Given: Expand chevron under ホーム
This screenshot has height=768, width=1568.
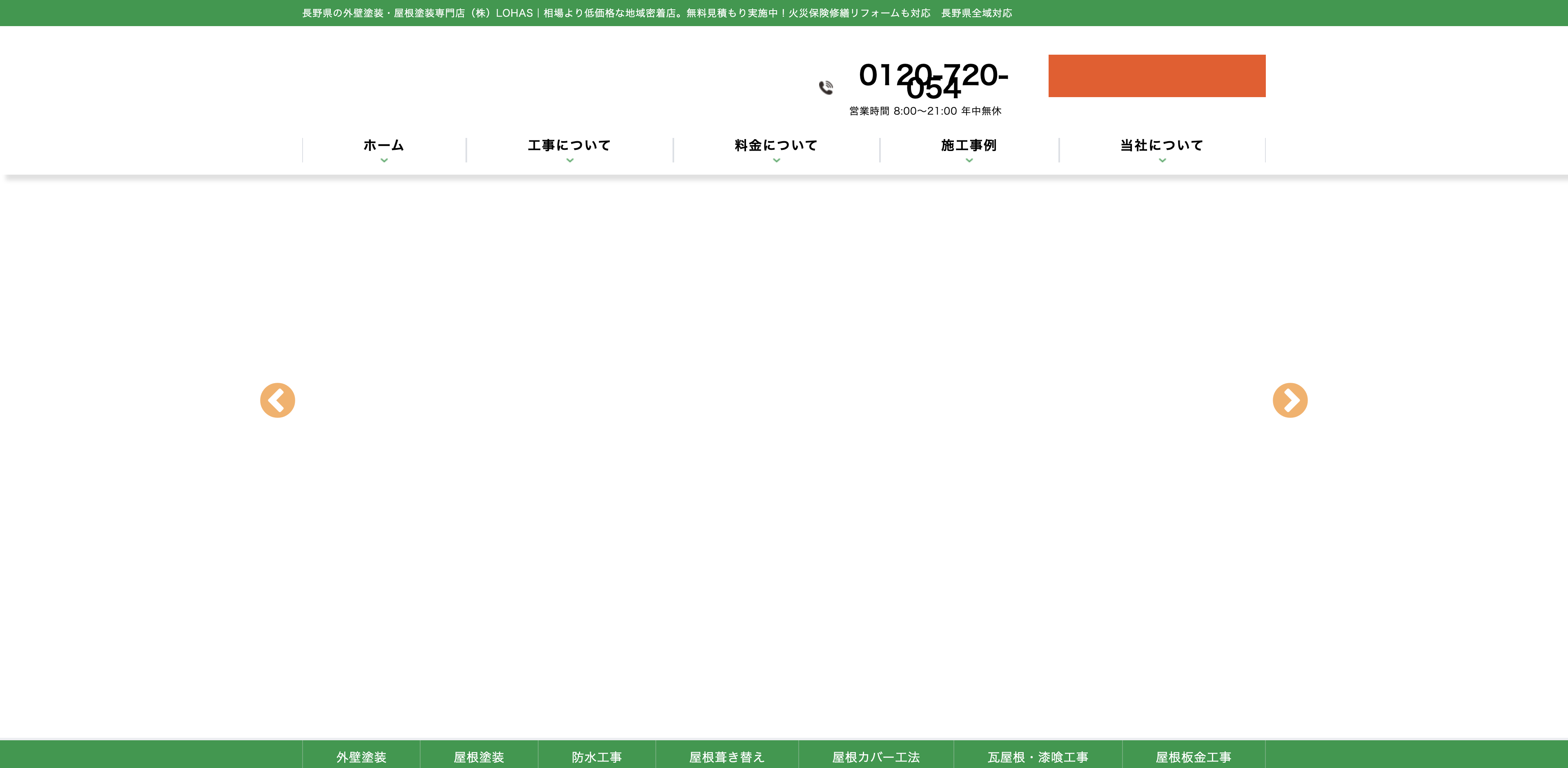Looking at the screenshot, I should [x=384, y=160].
